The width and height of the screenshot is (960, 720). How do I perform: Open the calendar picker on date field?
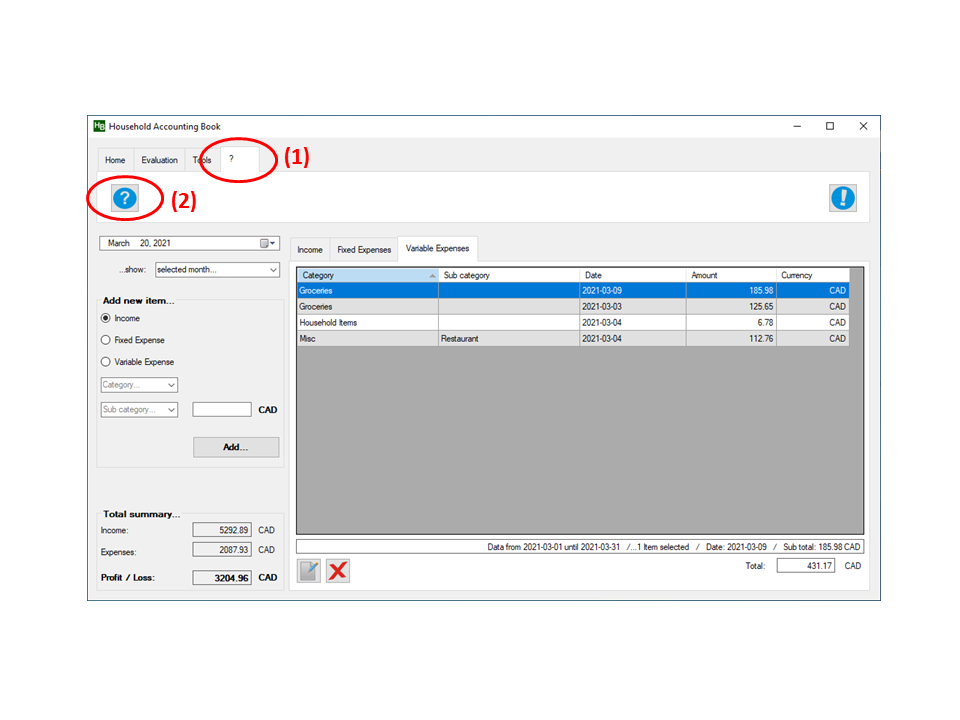[x=268, y=243]
